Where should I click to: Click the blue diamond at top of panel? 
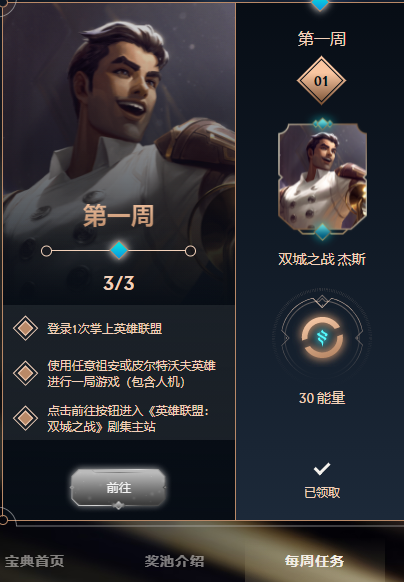(320, 5)
